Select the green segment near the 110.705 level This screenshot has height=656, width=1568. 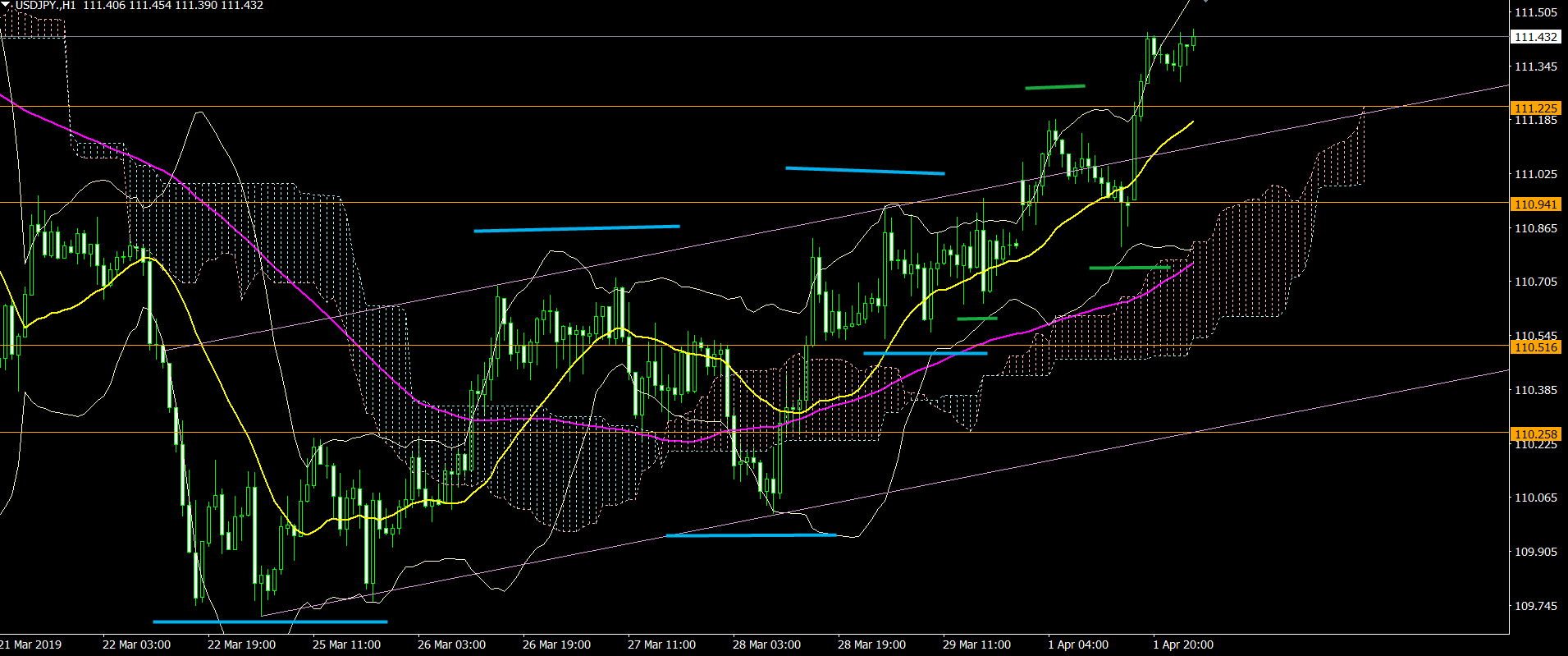pyautogui.click(x=1129, y=268)
